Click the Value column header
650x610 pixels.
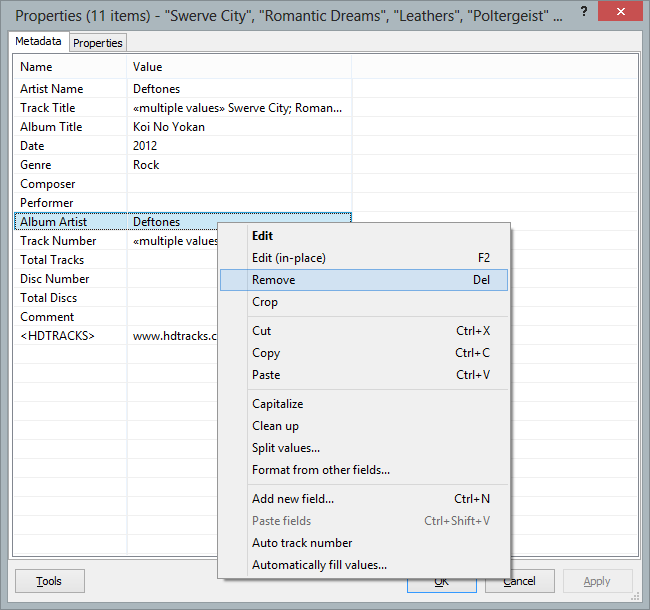coord(239,67)
